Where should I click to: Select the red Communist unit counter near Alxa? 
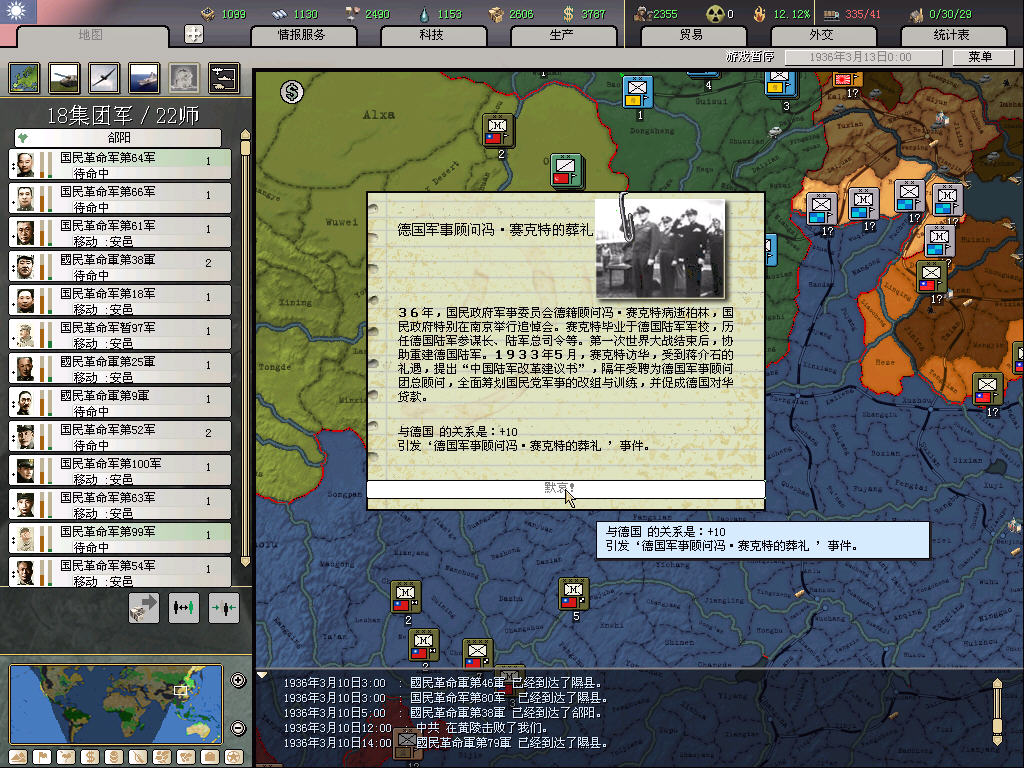click(x=566, y=170)
